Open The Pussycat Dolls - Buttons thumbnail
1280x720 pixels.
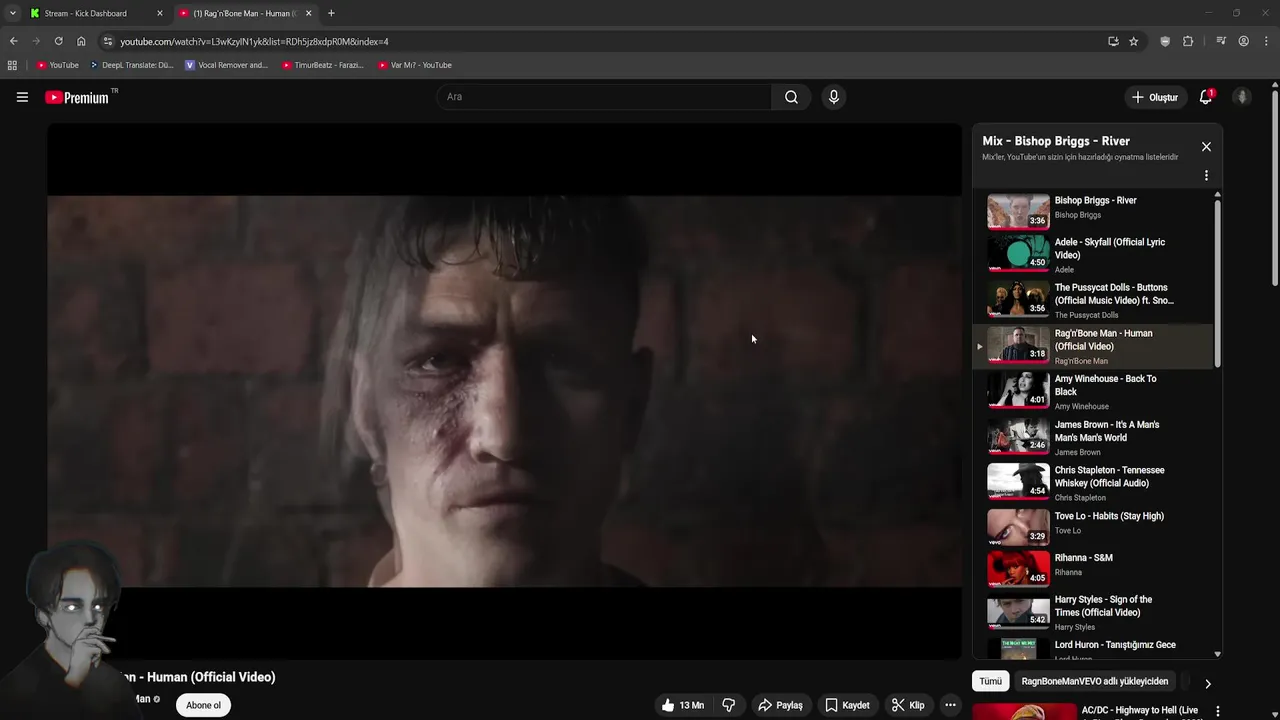coord(1018,300)
